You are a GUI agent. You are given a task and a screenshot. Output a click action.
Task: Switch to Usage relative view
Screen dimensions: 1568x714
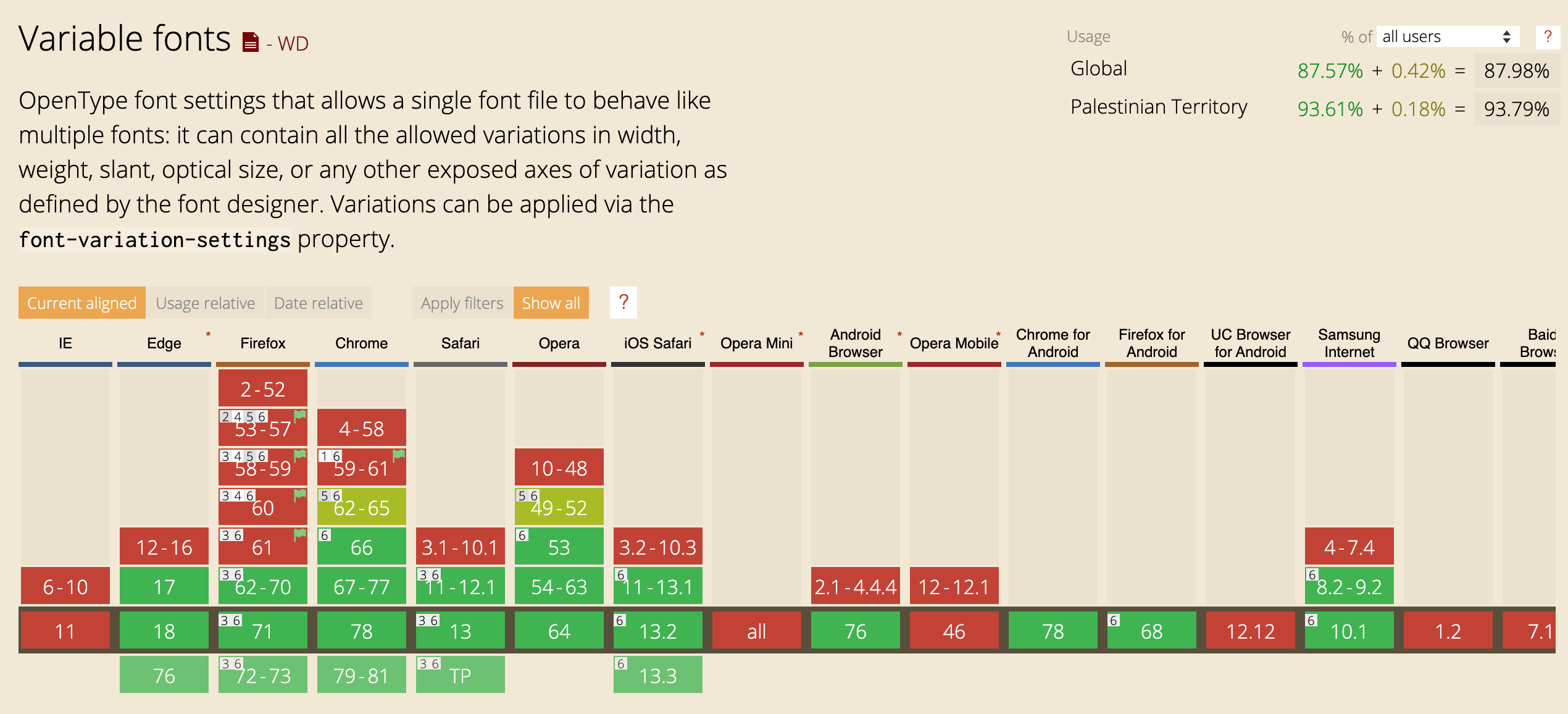tap(205, 303)
